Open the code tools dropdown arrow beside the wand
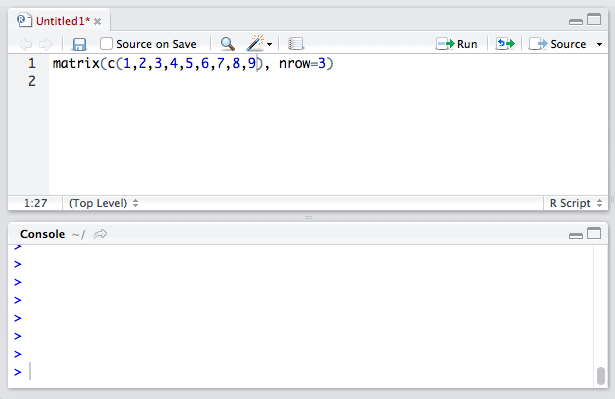615x399 pixels. click(x=269, y=44)
